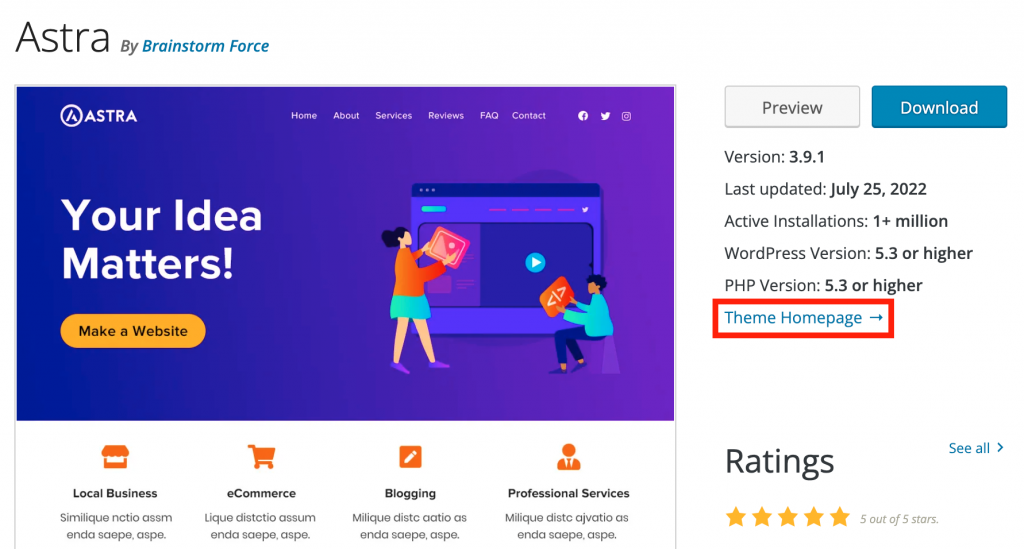Viewport: 1024px width, 549px height.
Task: Click the Last updated July 25, 2022 text
Action: point(825,189)
